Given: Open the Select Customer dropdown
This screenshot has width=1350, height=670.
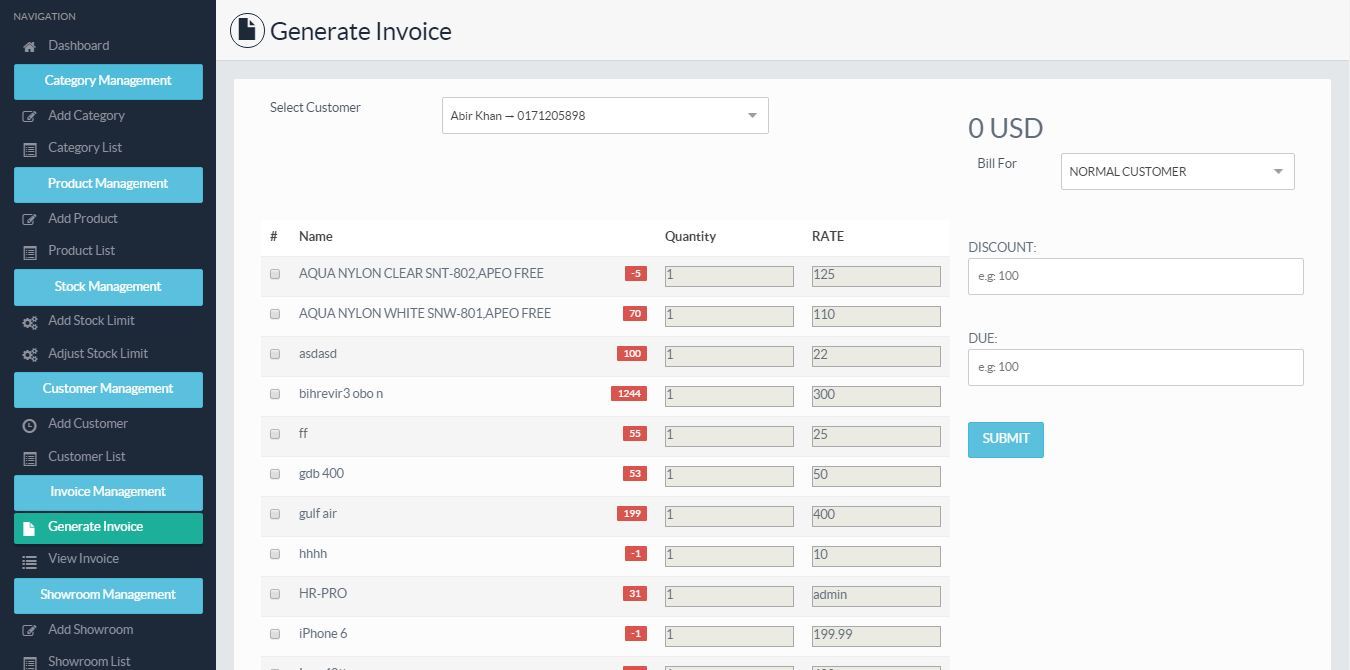Looking at the screenshot, I should [x=604, y=116].
